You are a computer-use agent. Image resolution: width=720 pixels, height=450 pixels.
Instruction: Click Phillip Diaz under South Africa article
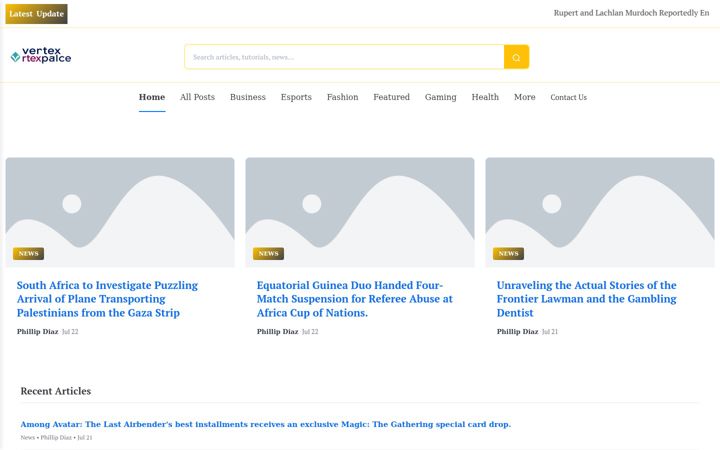(x=38, y=332)
